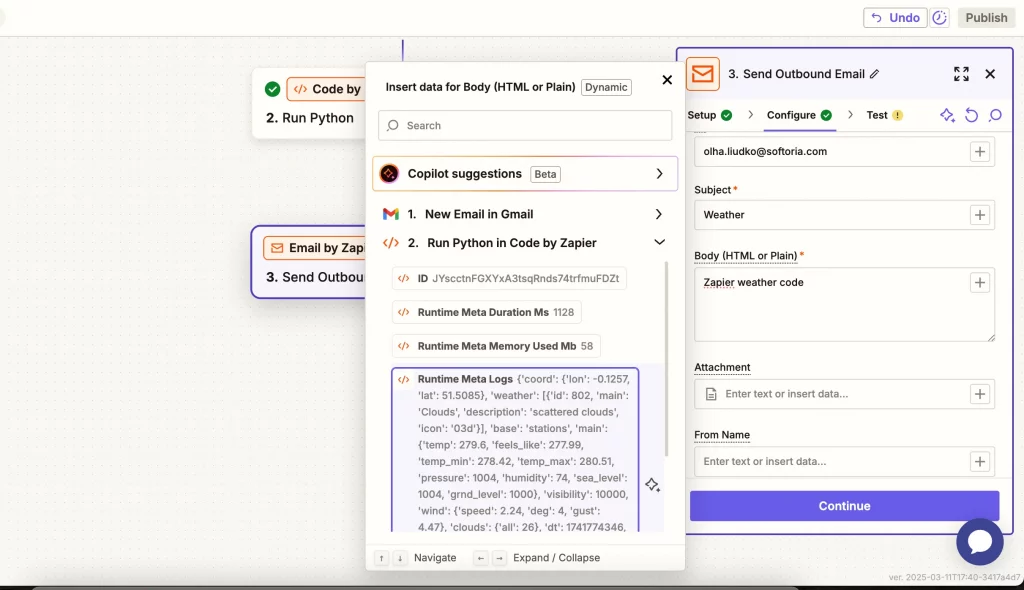This screenshot has height=590, width=1024.
Task: Collapse 2. Run Python in Code by Zapier
Action: point(524,243)
